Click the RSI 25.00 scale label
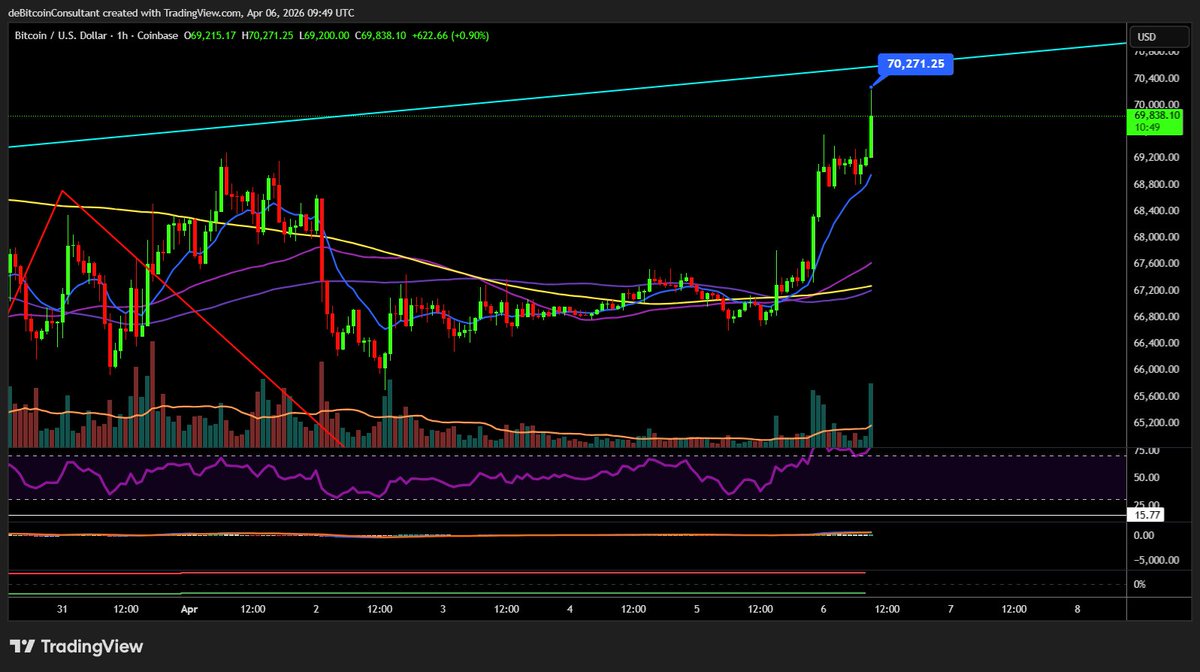Screen dimensions: 1200x672 (1147, 505)
